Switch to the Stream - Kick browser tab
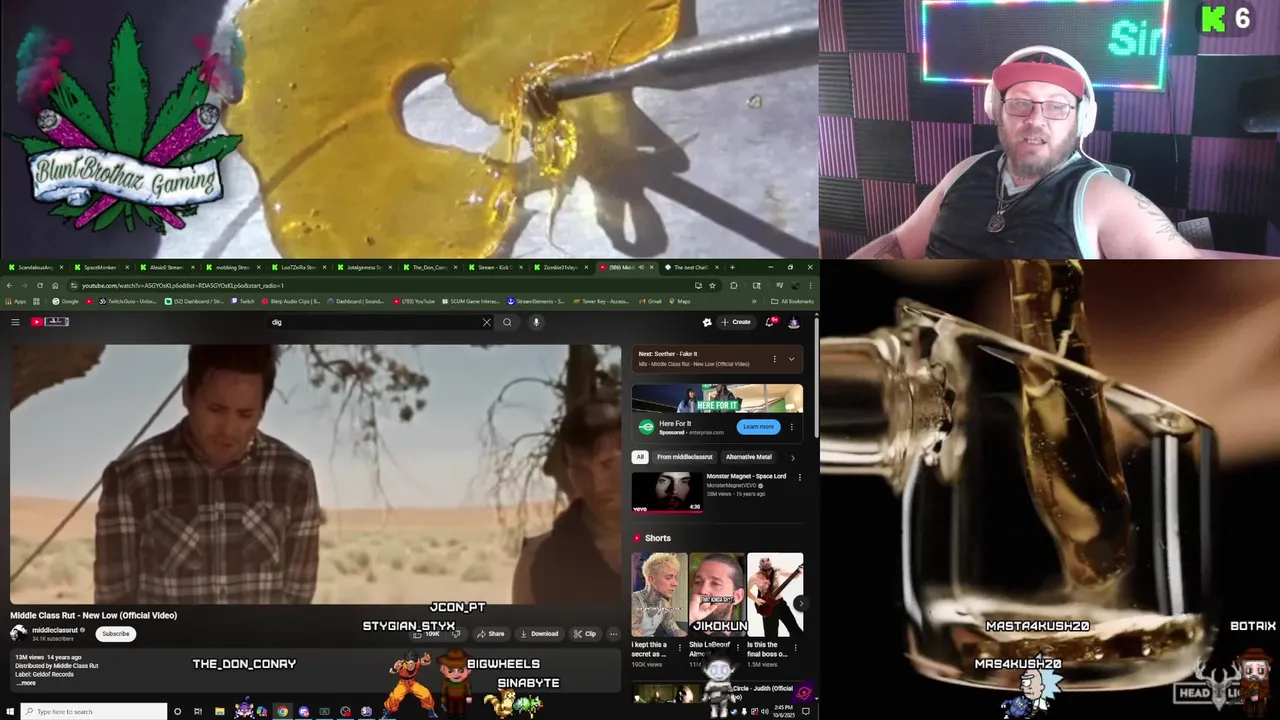Screen dimensions: 1280x720 [495, 267]
